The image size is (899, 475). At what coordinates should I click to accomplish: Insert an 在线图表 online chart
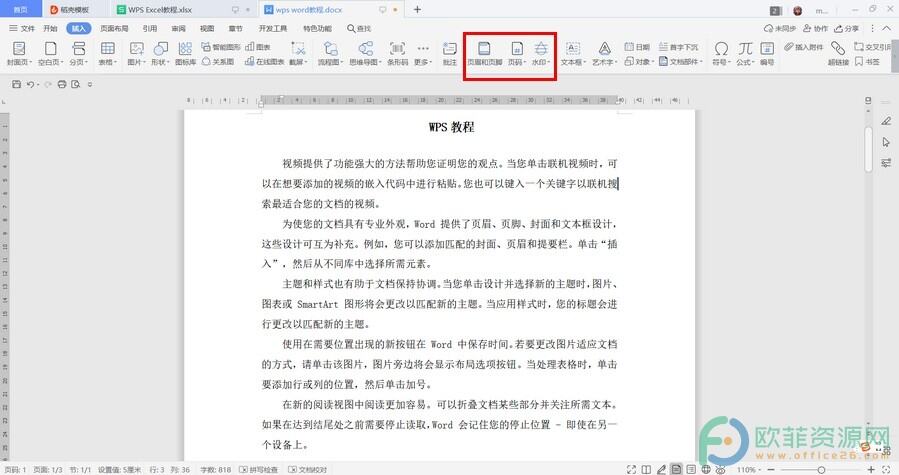[x=264, y=61]
